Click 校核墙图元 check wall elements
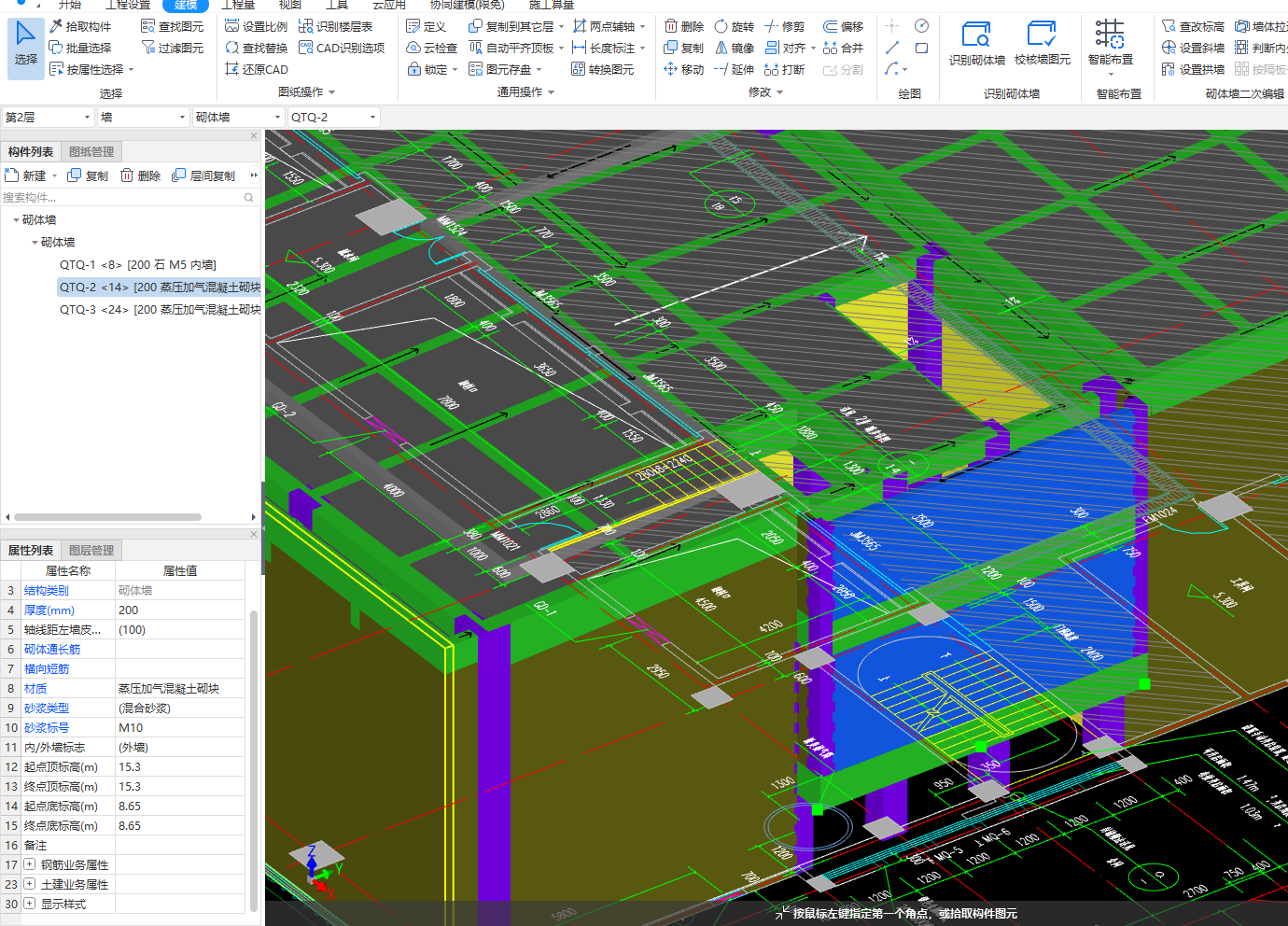1288x926 pixels. tap(1043, 44)
